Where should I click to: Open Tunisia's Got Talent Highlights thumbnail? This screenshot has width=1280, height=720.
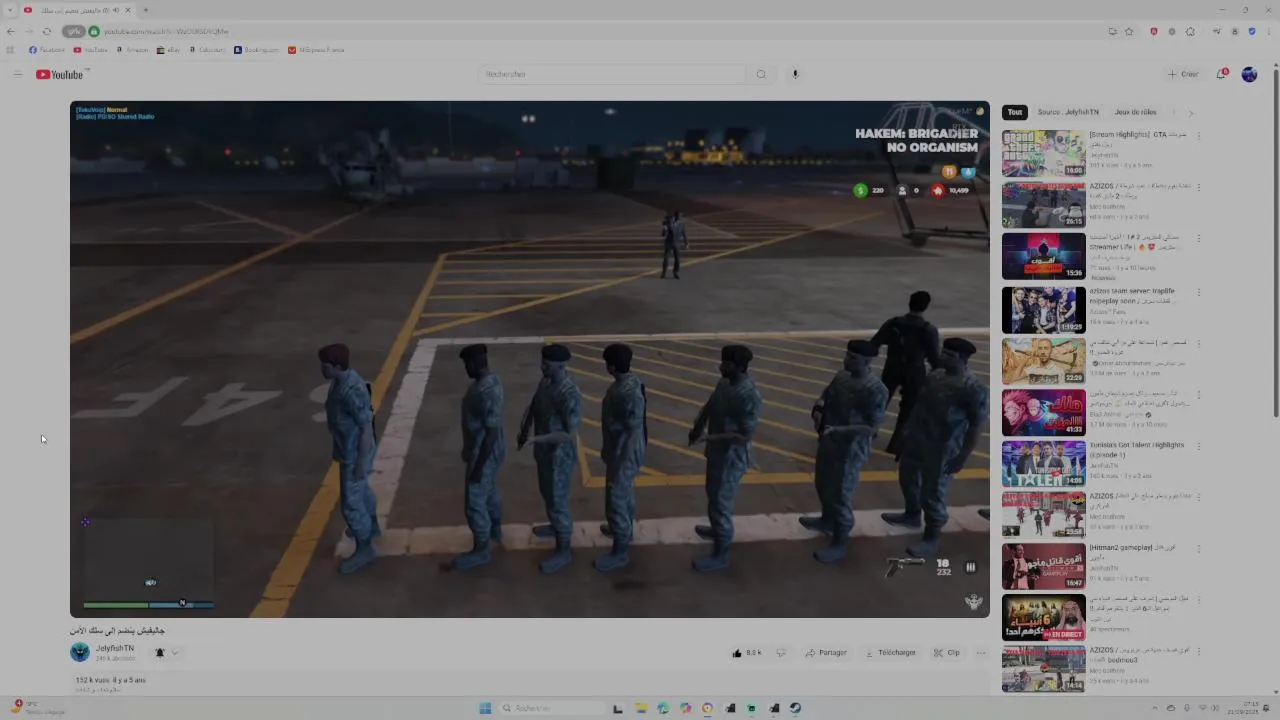(x=1043, y=464)
